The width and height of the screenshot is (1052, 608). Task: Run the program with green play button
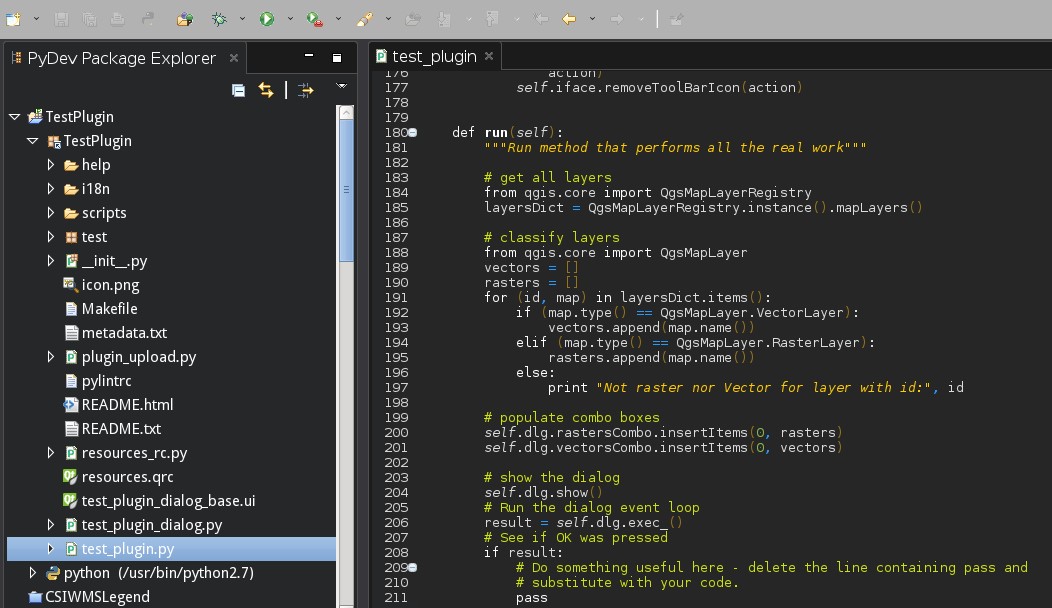pyautogui.click(x=267, y=19)
